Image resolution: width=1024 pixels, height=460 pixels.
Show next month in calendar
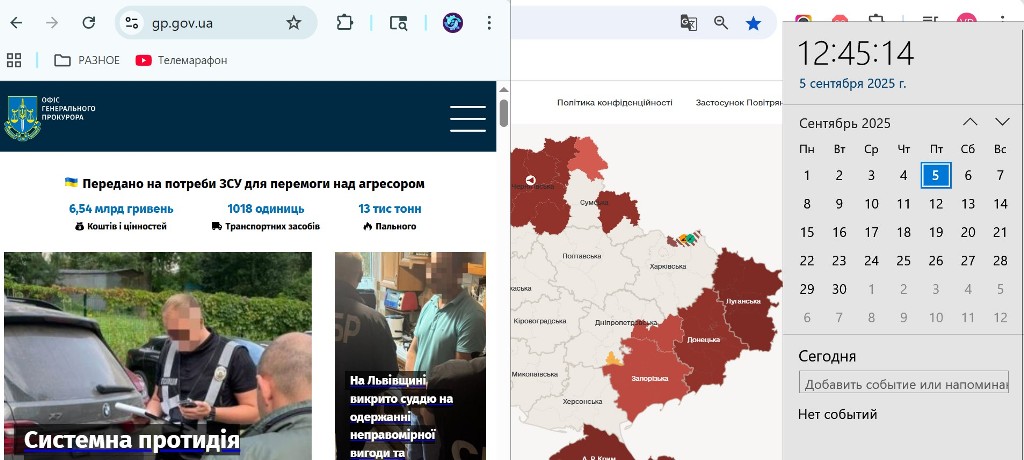tap(1002, 122)
